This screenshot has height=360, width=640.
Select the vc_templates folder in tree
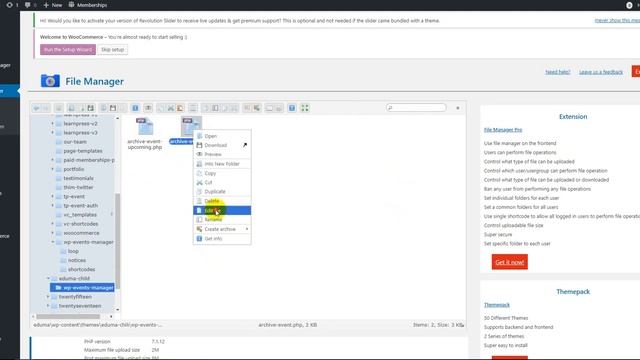click(80, 215)
